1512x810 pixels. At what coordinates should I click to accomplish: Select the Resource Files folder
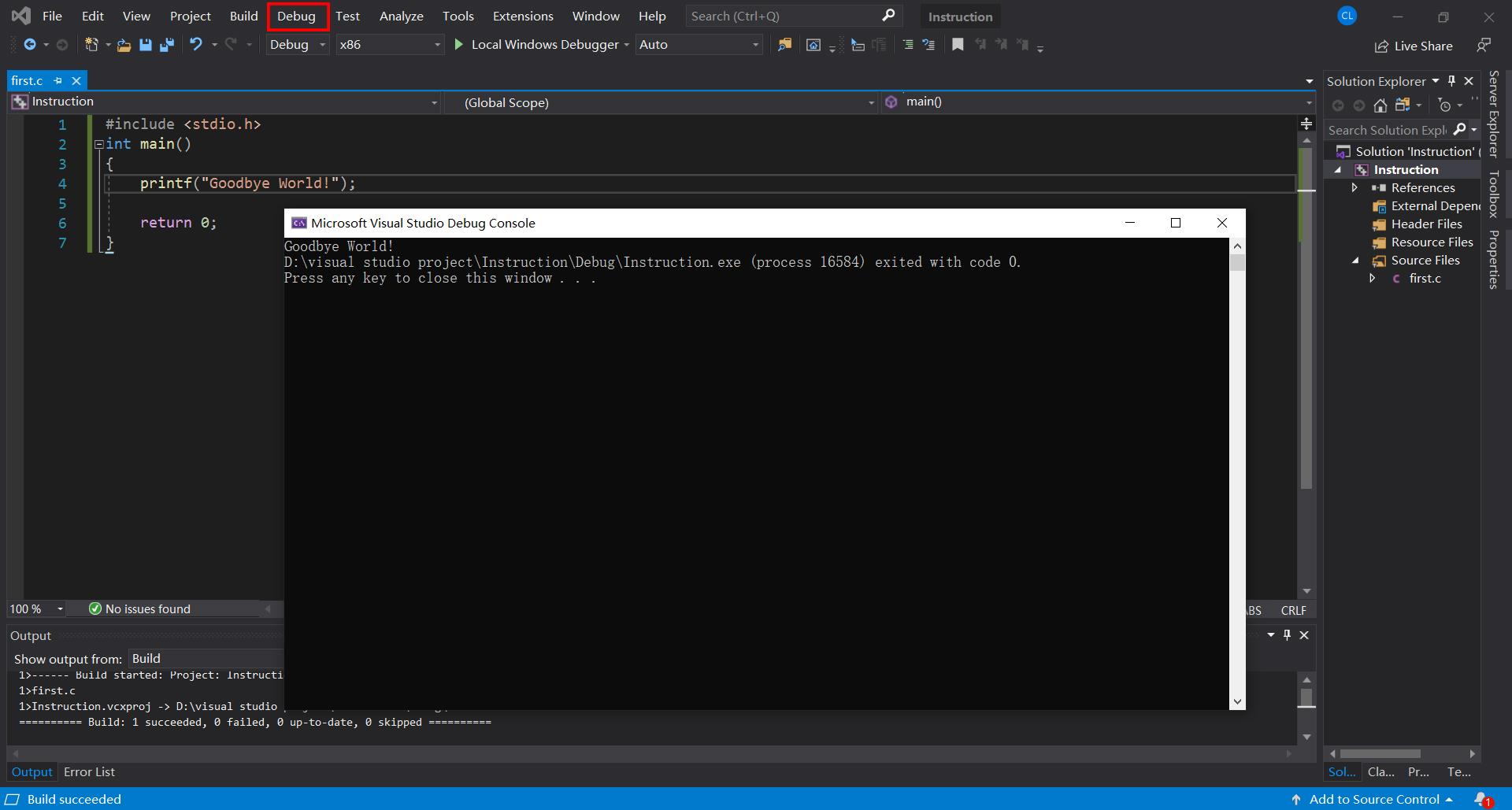[x=1432, y=242]
